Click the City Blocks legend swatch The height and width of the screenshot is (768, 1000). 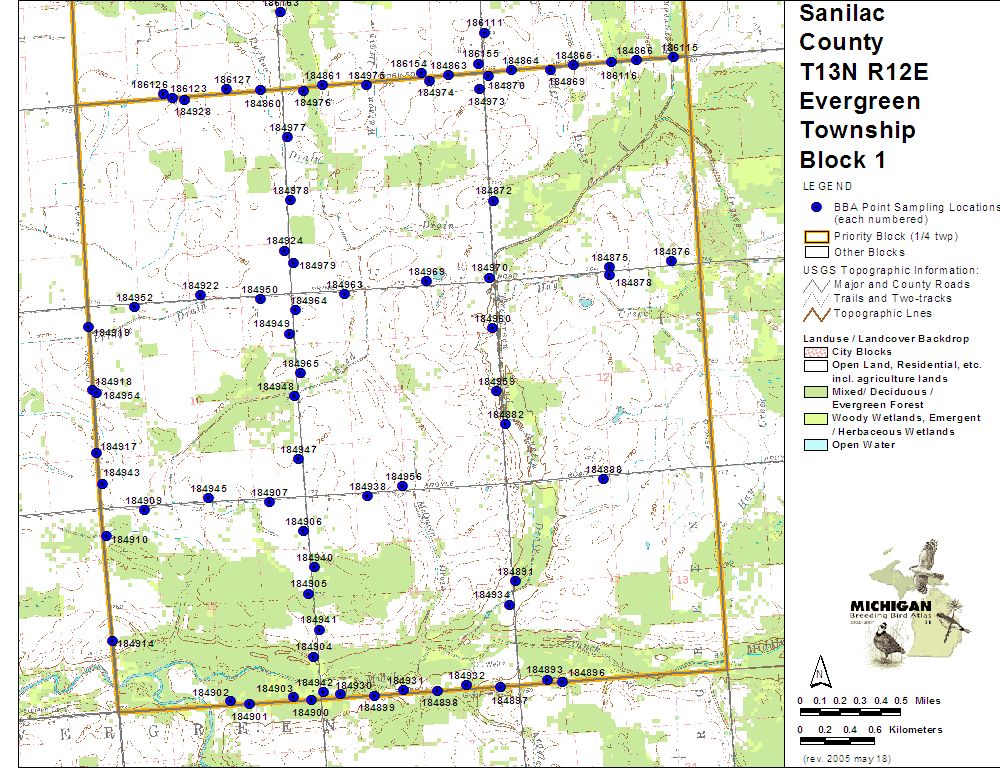pos(816,352)
